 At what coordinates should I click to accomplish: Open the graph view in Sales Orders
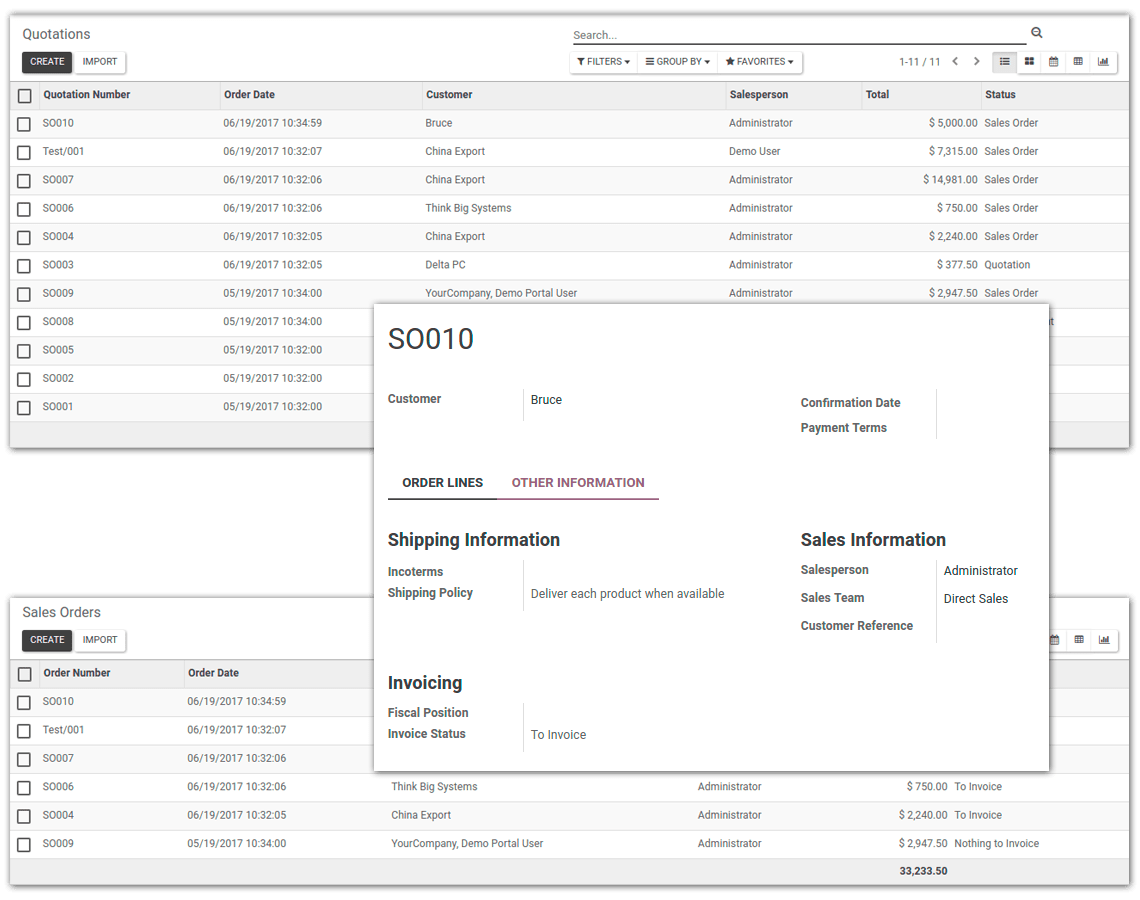1103,639
